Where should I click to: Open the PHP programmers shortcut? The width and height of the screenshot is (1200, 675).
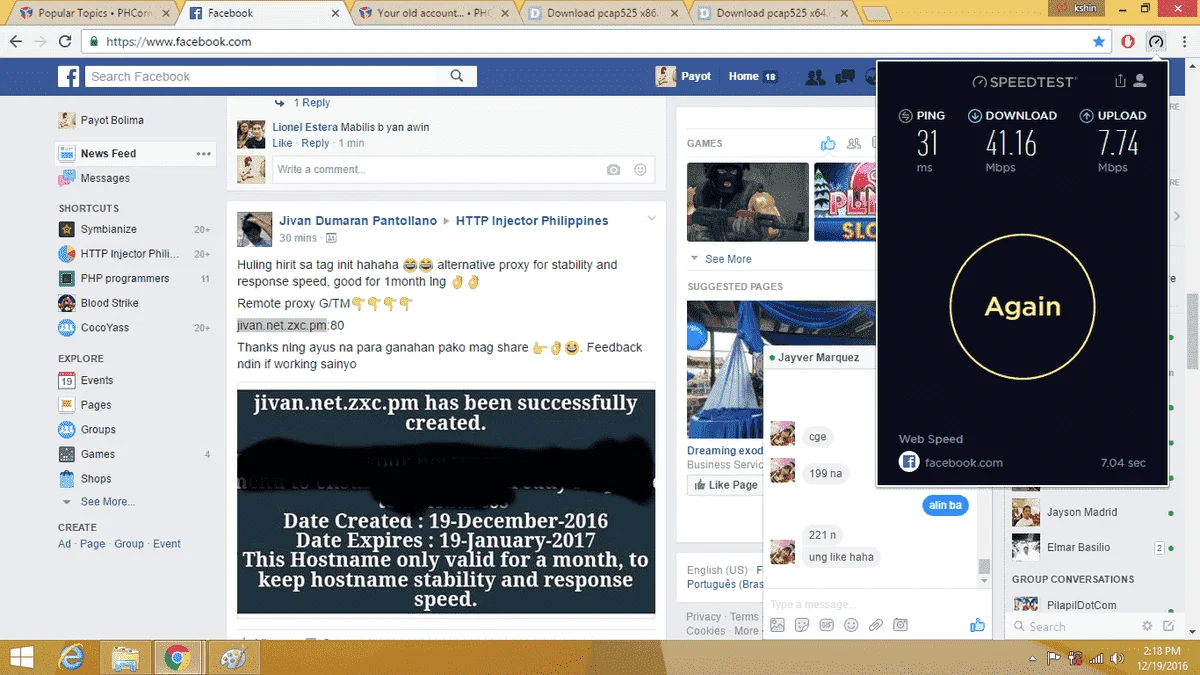click(x=125, y=278)
